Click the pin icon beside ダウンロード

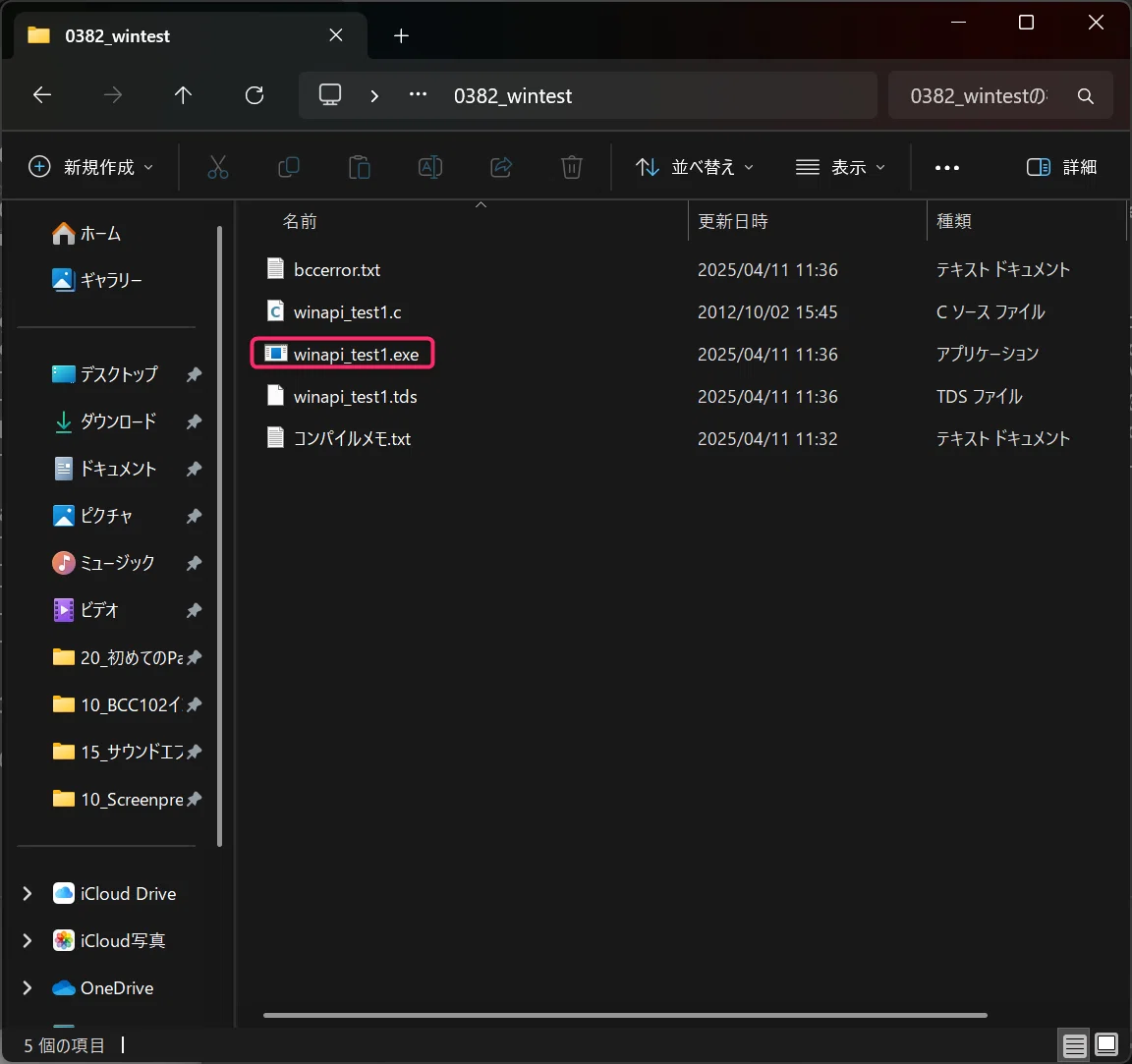(x=194, y=421)
